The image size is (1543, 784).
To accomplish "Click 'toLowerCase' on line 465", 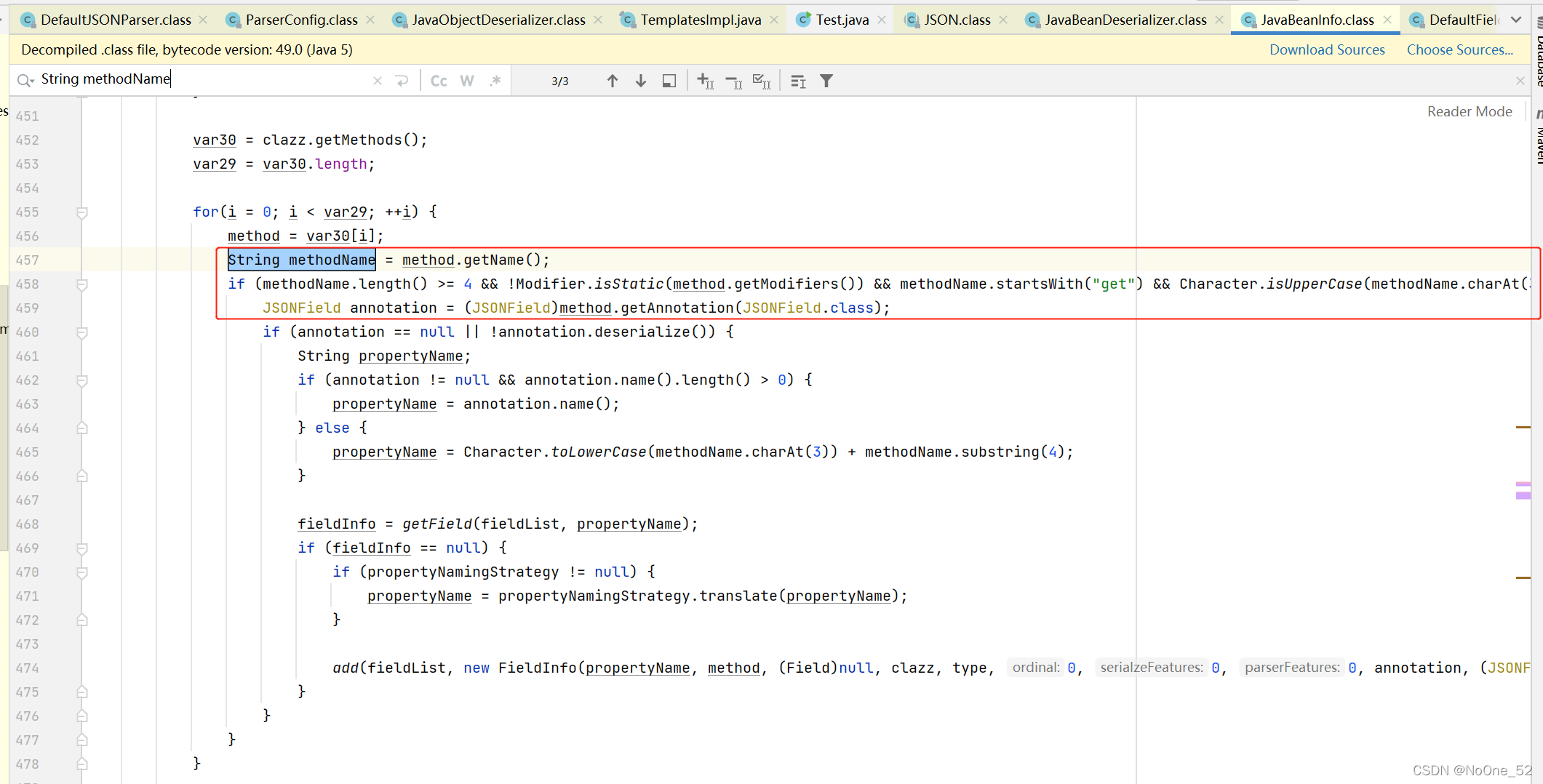I will coord(599,452).
